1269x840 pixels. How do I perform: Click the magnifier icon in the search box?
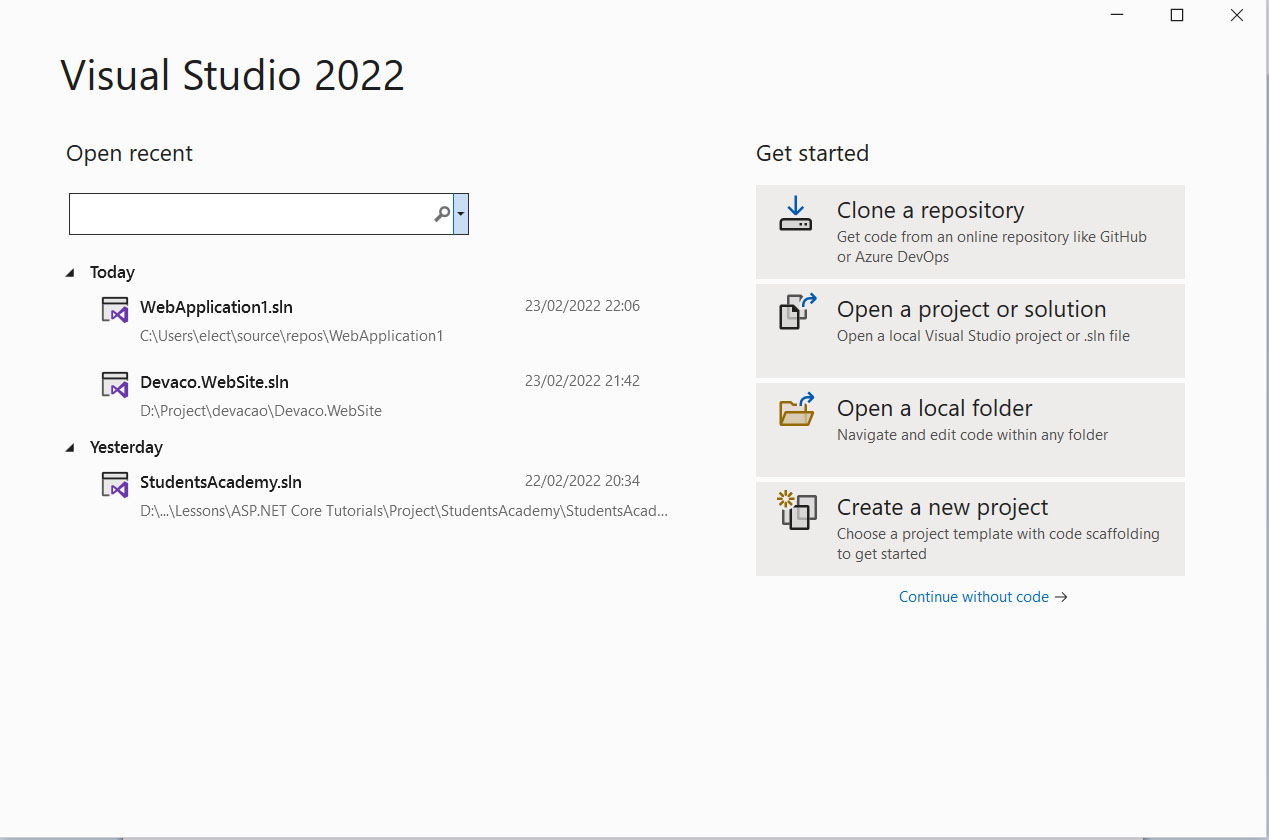tap(442, 214)
